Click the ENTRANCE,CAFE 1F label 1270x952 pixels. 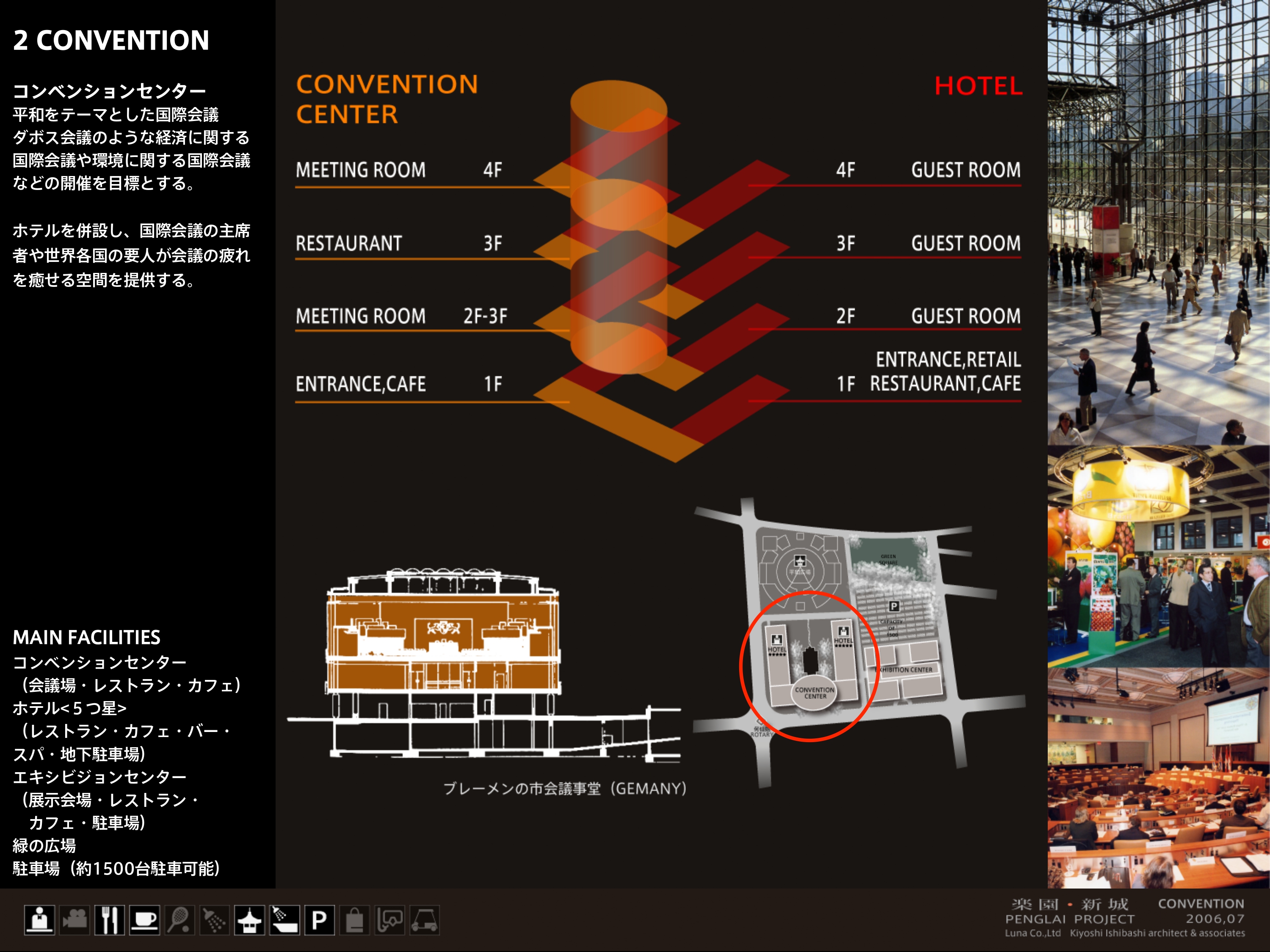coord(400,384)
